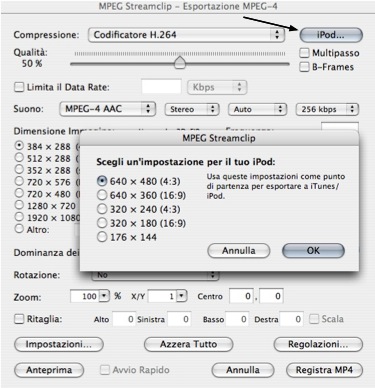The width and height of the screenshot is (375, 388).
Task: Open the Compressione codec dropdown
Action: point(186,35)
